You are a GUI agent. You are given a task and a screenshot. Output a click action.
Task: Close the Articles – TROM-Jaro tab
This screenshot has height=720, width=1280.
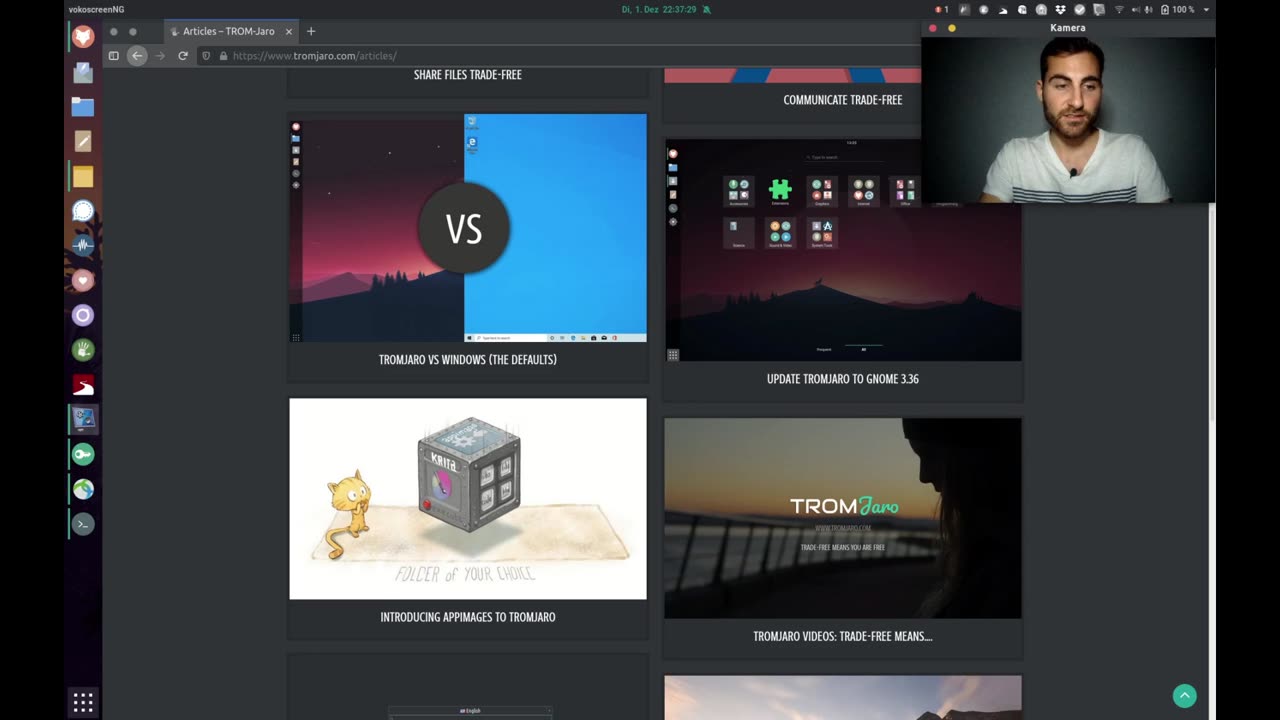click(x=289, y=31)
